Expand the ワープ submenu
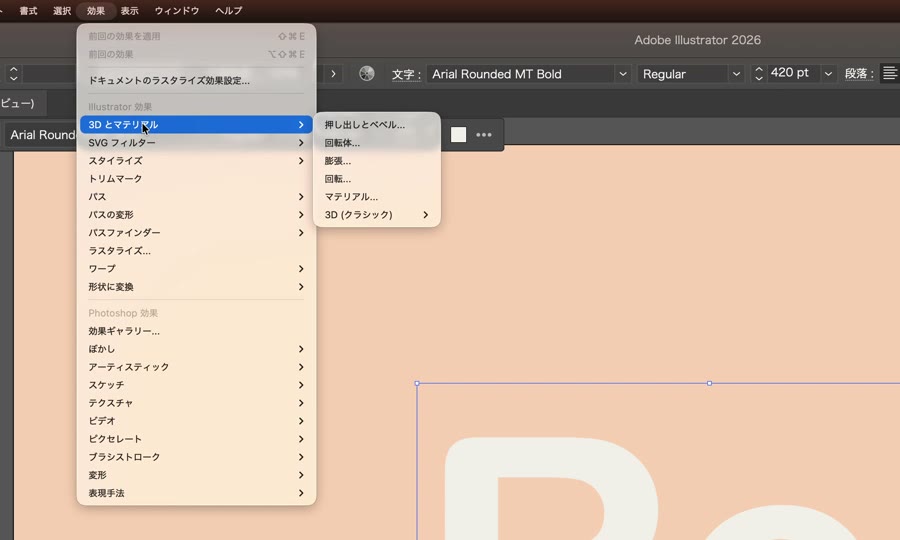900x540 pixels. coord(196,269)
